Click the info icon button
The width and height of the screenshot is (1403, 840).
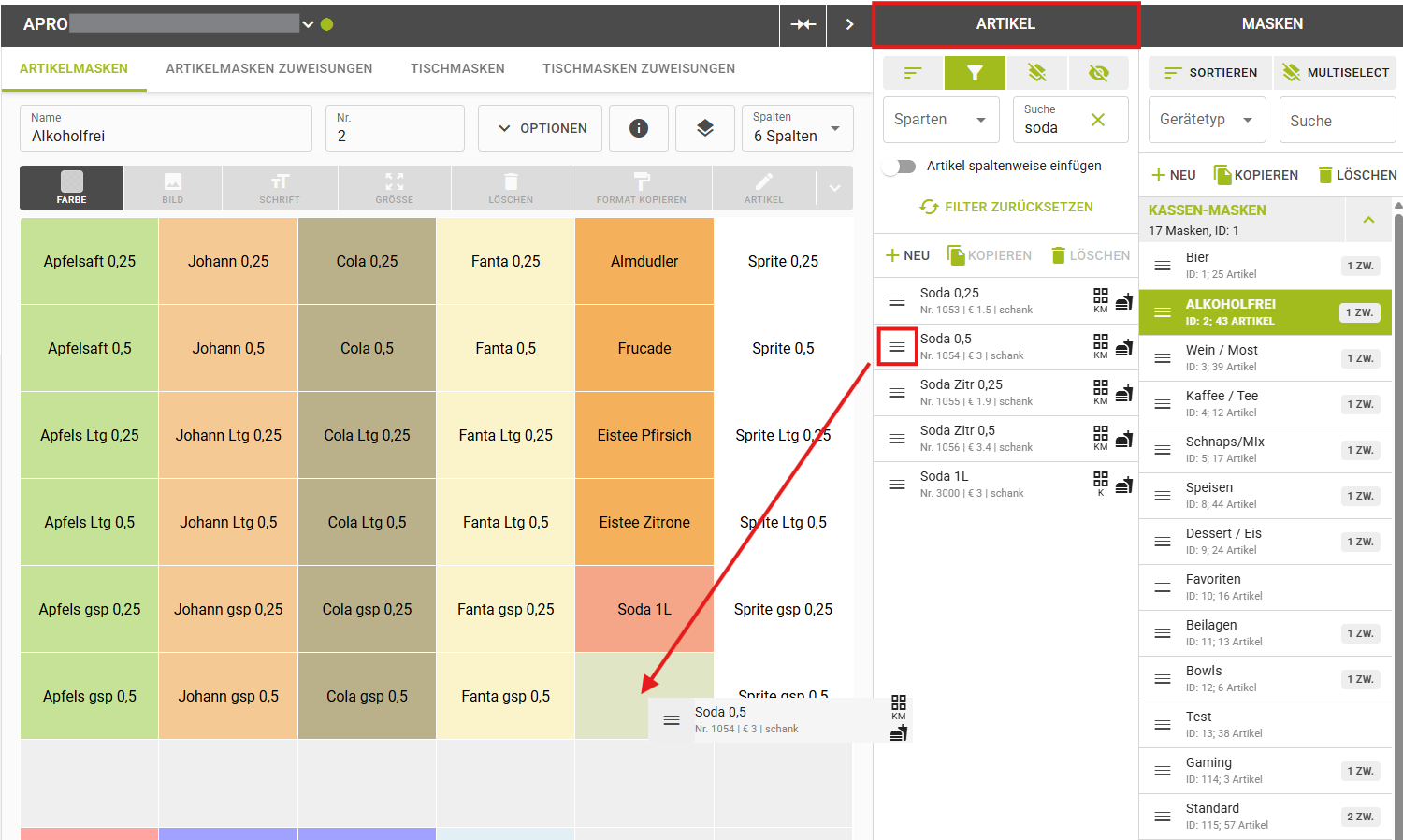(639, 128)
